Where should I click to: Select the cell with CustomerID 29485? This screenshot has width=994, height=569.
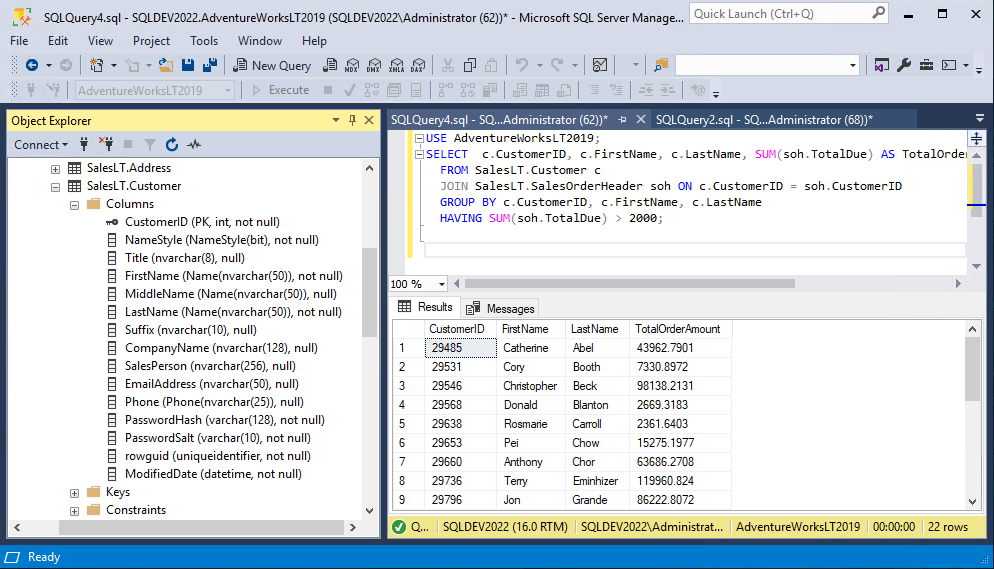(460, 348)
